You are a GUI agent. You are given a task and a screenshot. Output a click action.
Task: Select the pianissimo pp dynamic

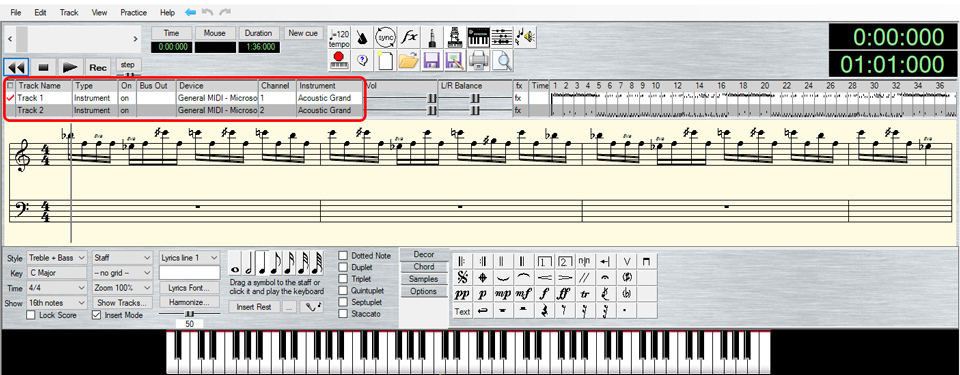pyautogui.click(x=462, y=294)
